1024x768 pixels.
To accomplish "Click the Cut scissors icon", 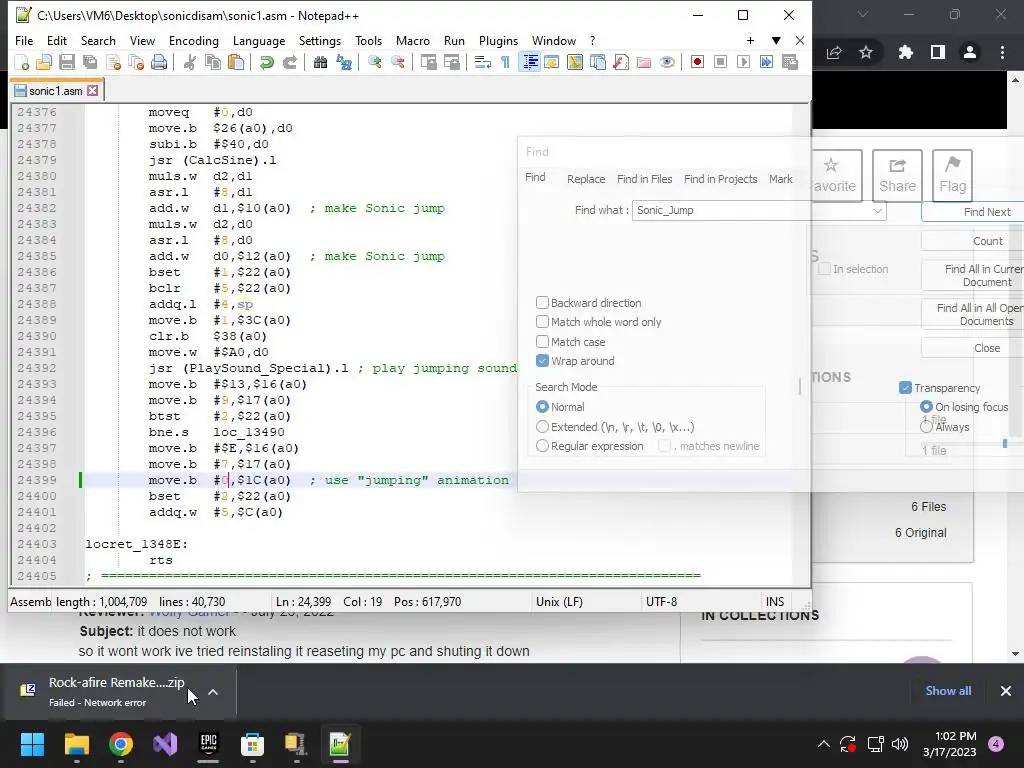I will [x=190, y=62].
